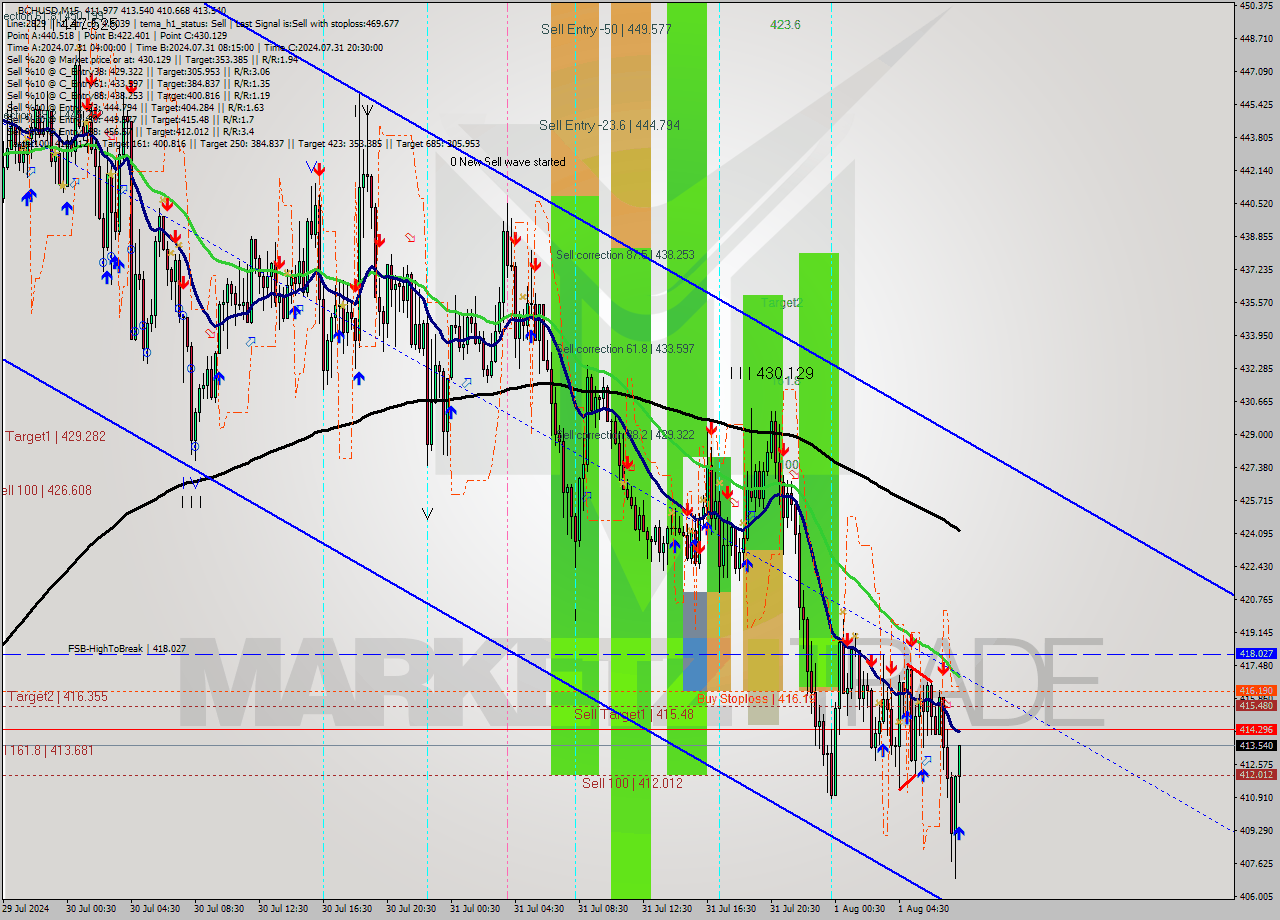
Task: Click '1 Aug 04:30' on time axis
Action: click(923, 909)
